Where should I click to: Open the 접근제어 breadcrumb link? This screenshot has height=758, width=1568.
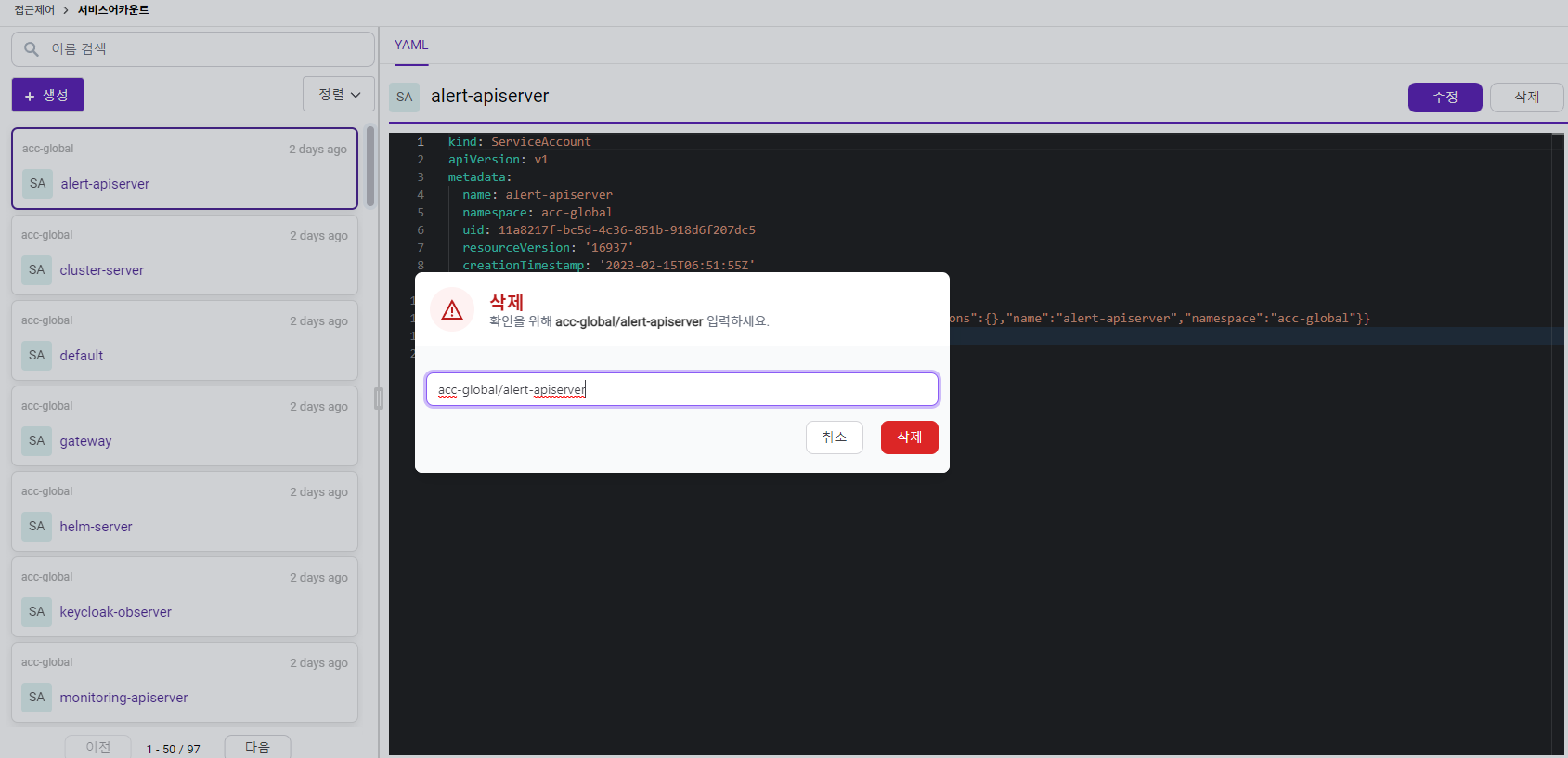pyautogui.click(x=34, y=10)
